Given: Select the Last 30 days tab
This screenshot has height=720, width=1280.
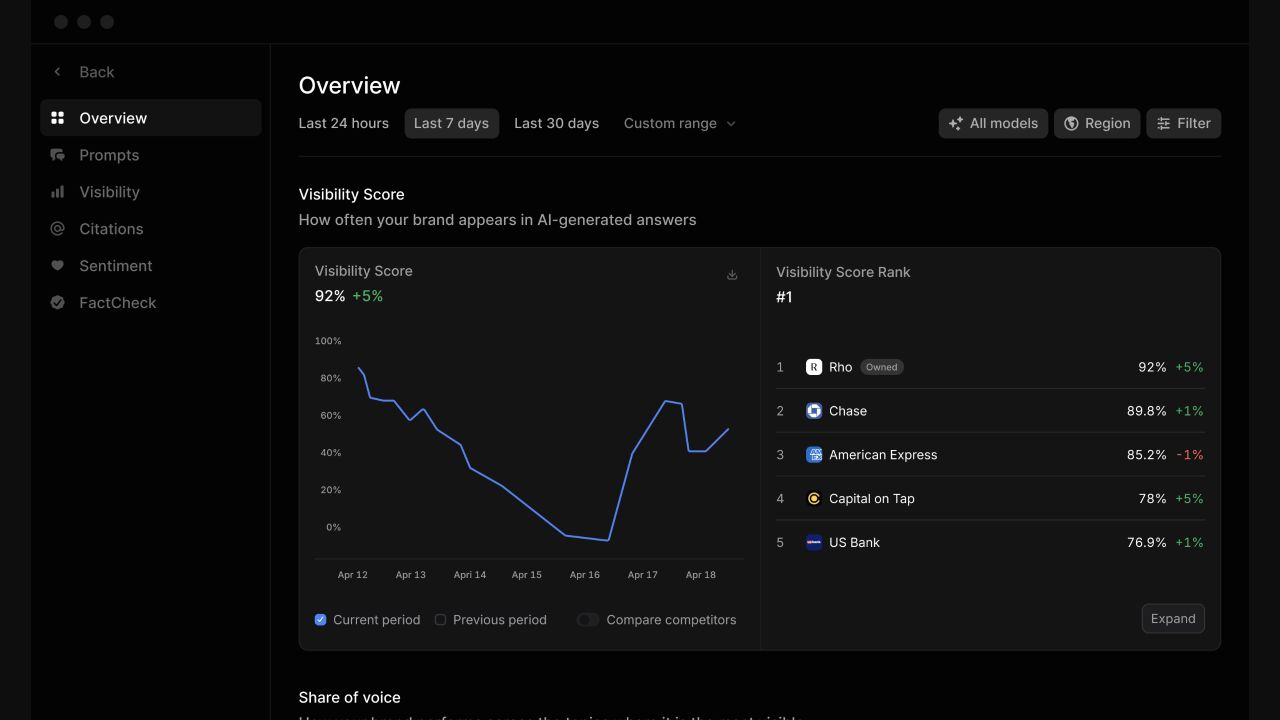Looking at the screenshot, I should tap(557, 124).
